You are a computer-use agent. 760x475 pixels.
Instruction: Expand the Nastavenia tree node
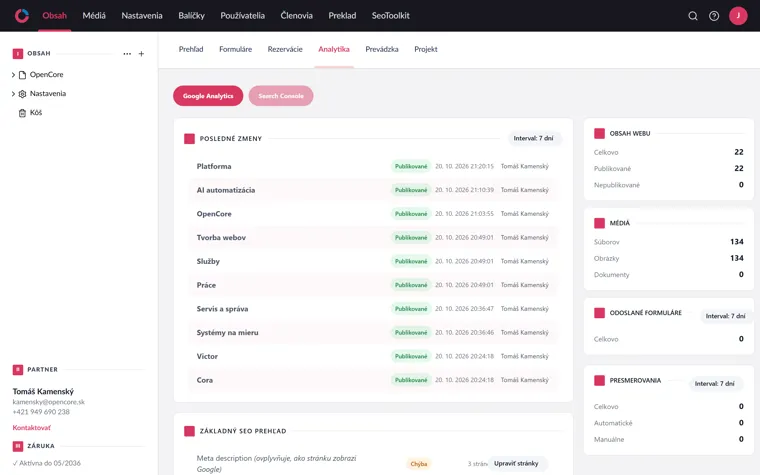point(13,94)
